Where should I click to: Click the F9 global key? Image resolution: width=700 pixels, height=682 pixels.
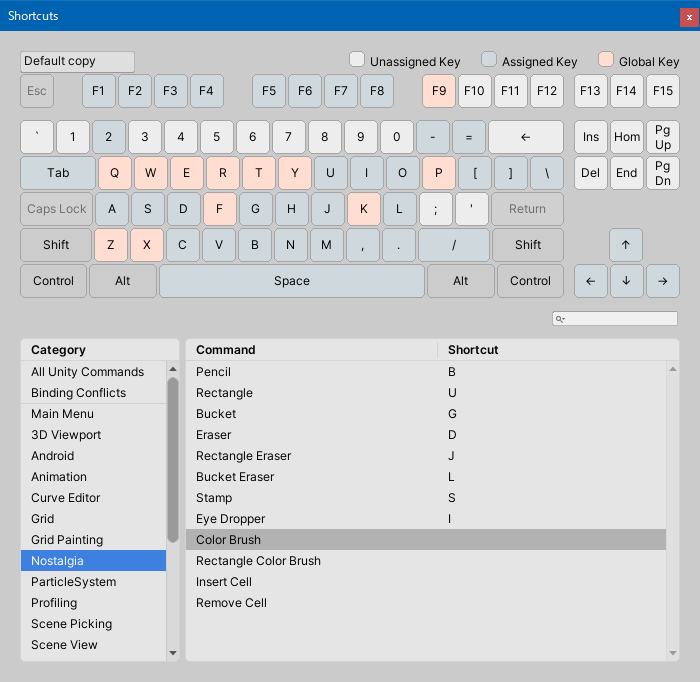[x=438, y=91]
